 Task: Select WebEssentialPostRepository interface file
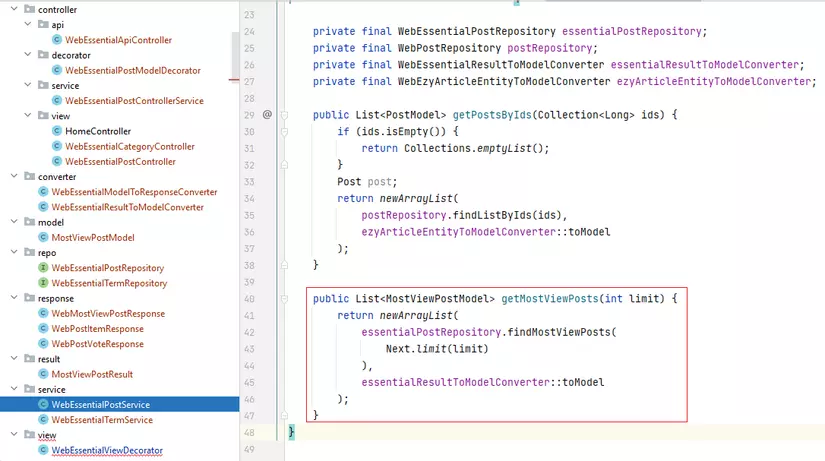click(x=107, y=268)
